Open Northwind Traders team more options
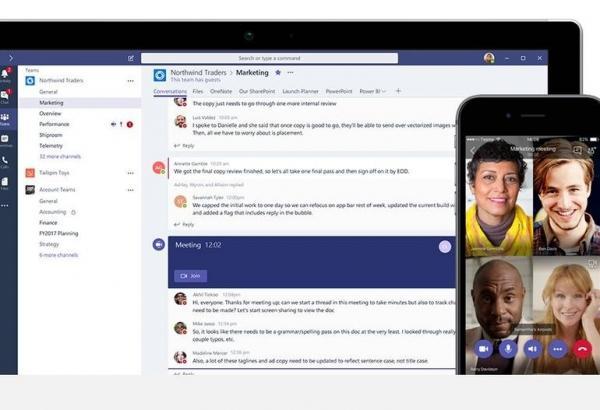 130,80
